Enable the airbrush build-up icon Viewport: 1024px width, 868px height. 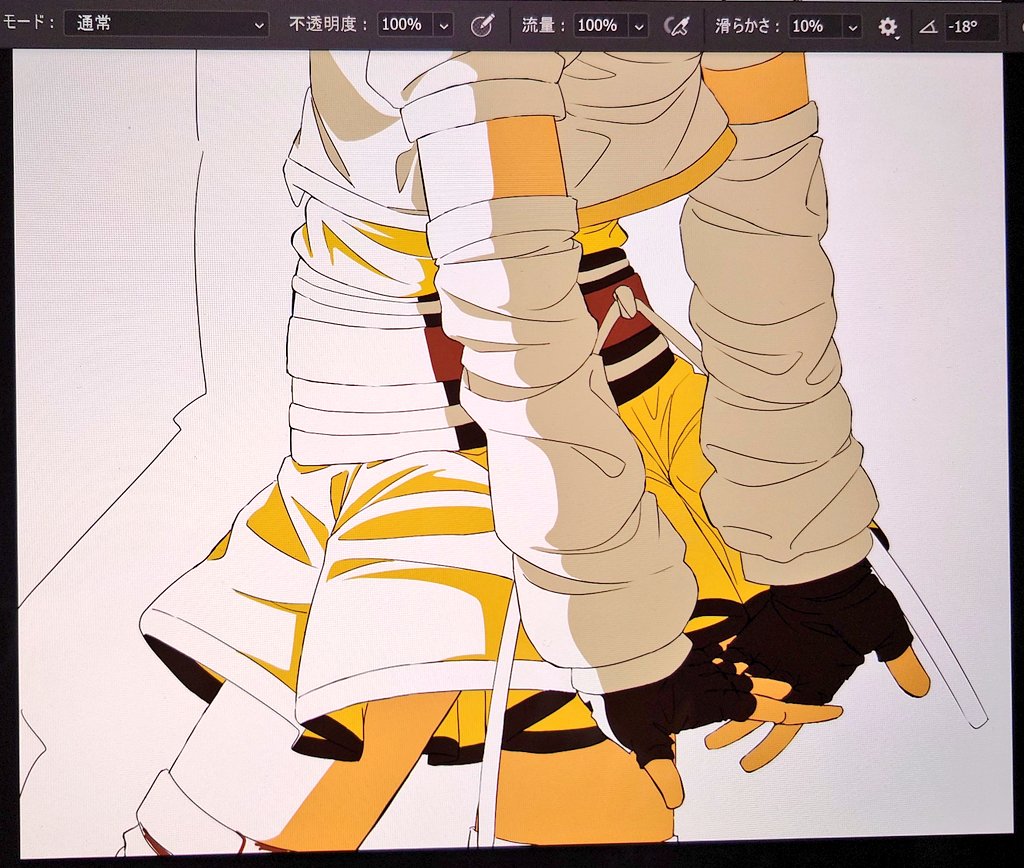point(676,27)
